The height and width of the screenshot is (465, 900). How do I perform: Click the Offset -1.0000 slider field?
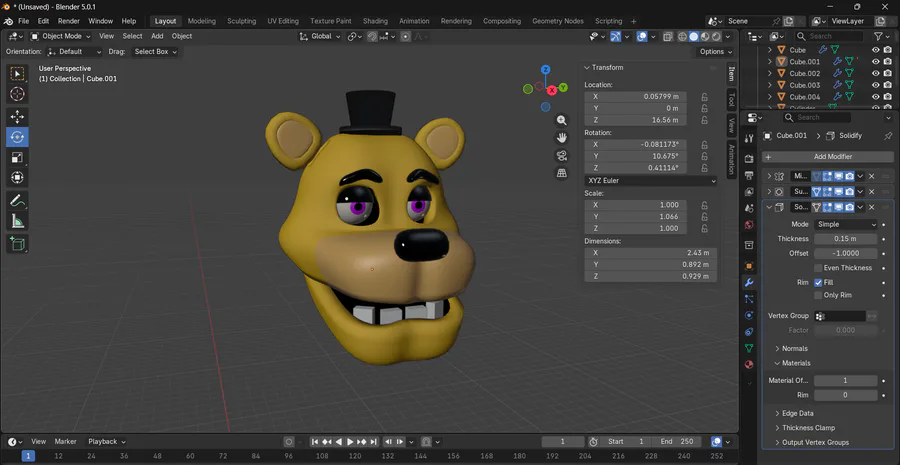[x=845, y=253]
